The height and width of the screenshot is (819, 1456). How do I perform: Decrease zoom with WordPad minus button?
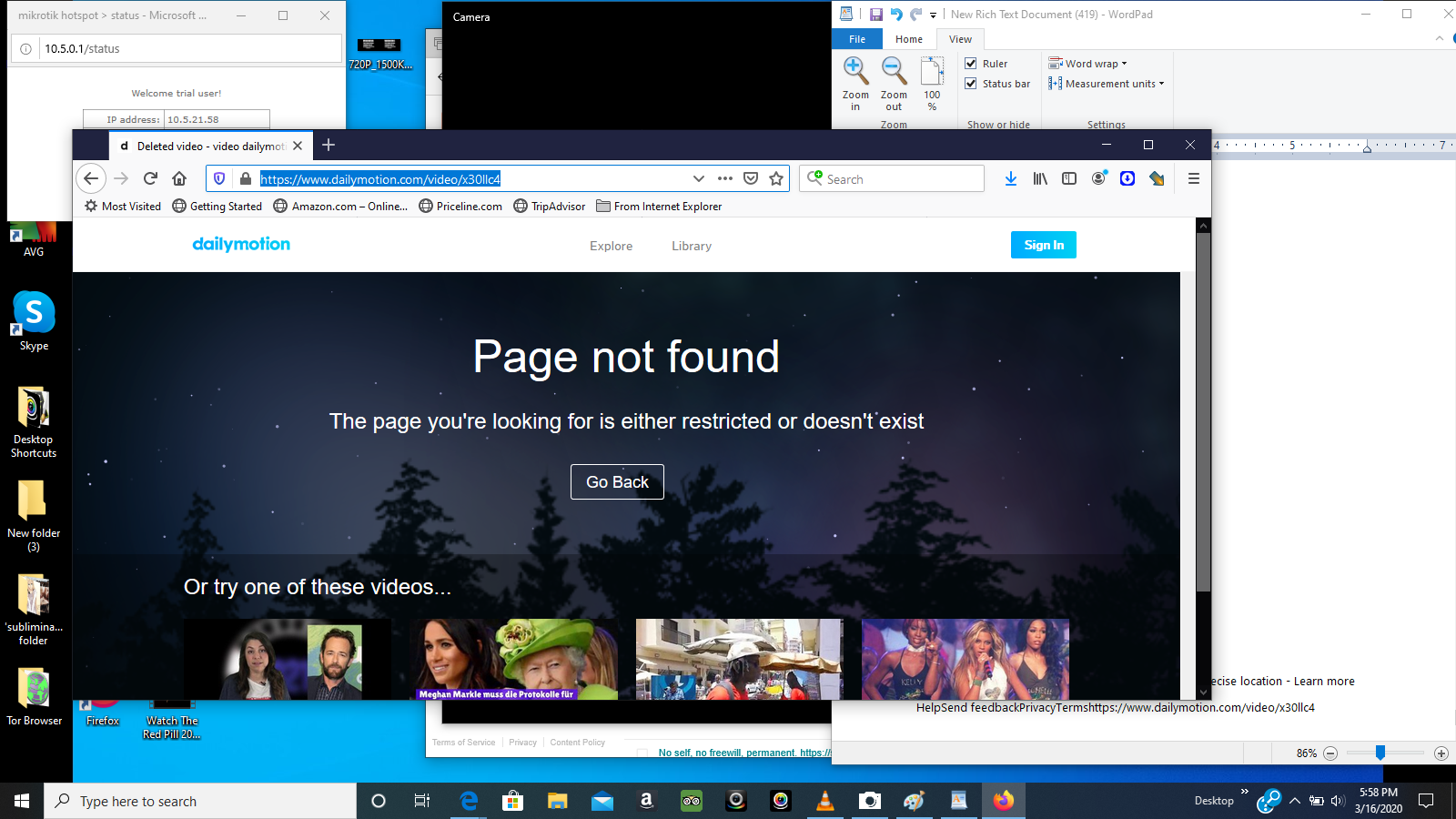[x=1330, y=753]
